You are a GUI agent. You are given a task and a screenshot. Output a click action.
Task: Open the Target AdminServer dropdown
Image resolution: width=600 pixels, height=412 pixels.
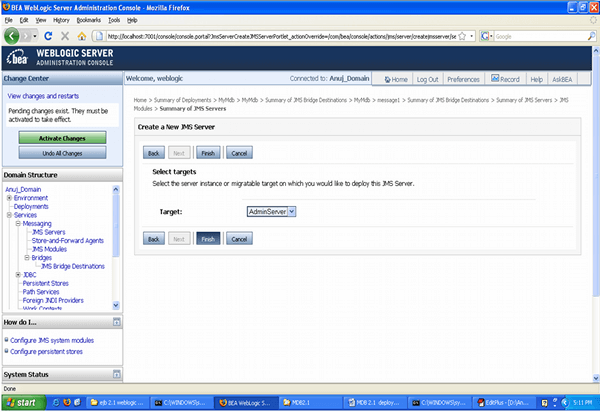[x=292, y=212]
